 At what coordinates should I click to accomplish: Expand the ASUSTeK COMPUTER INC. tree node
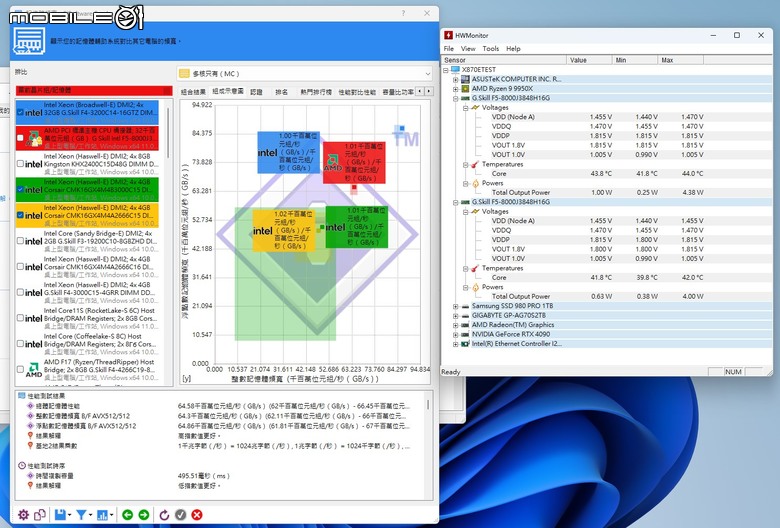coord(456,79)
